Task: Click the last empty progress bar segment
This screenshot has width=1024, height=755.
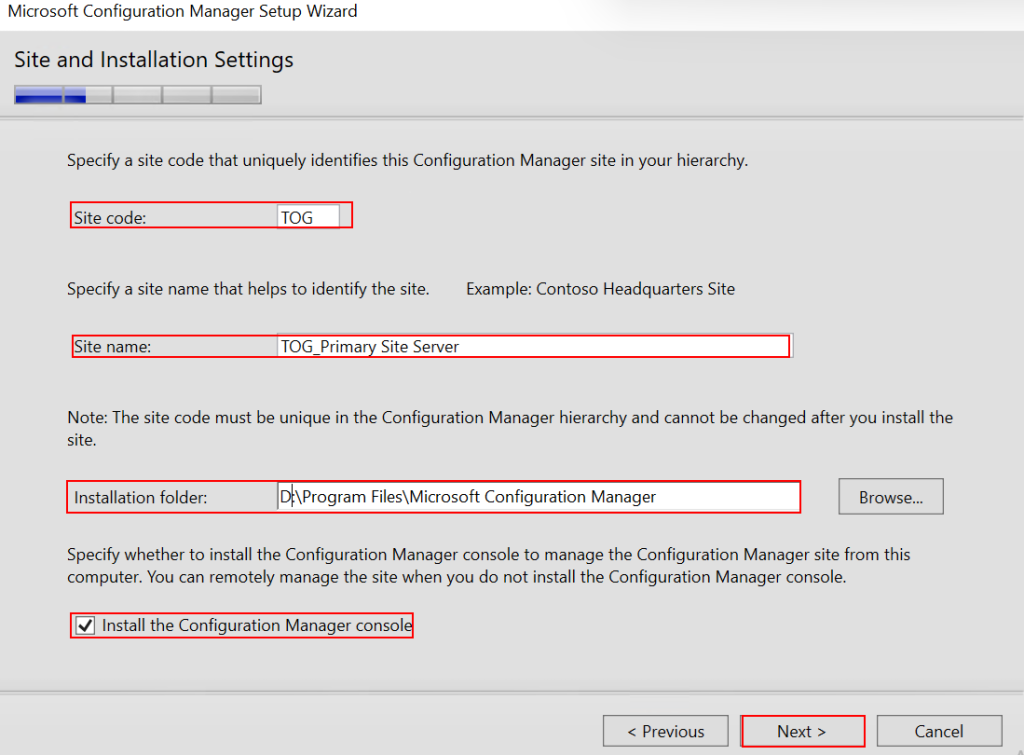Action: click(236, 95)
